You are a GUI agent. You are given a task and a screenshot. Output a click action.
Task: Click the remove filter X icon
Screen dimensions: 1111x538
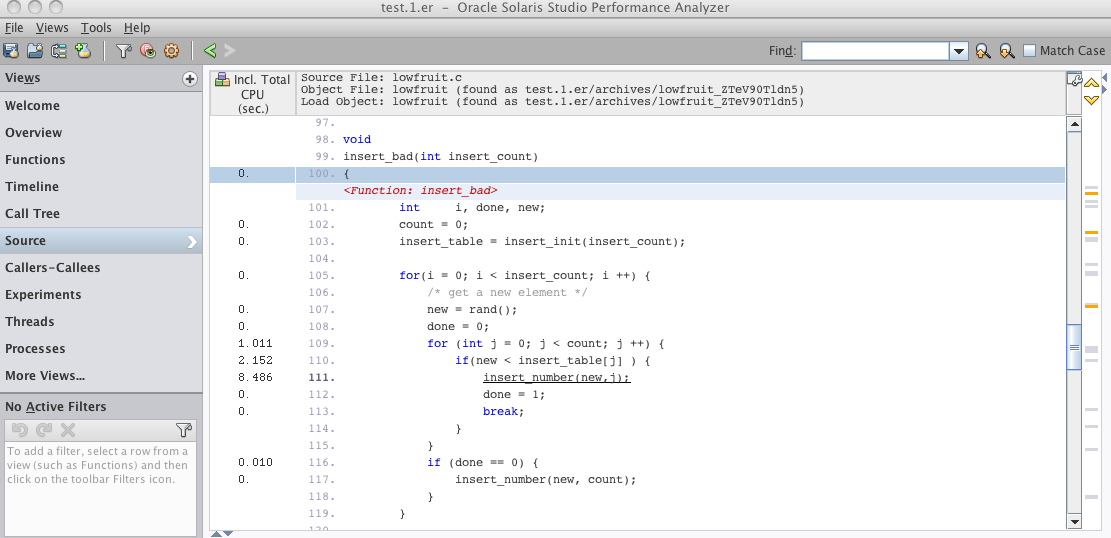(67, 430)
